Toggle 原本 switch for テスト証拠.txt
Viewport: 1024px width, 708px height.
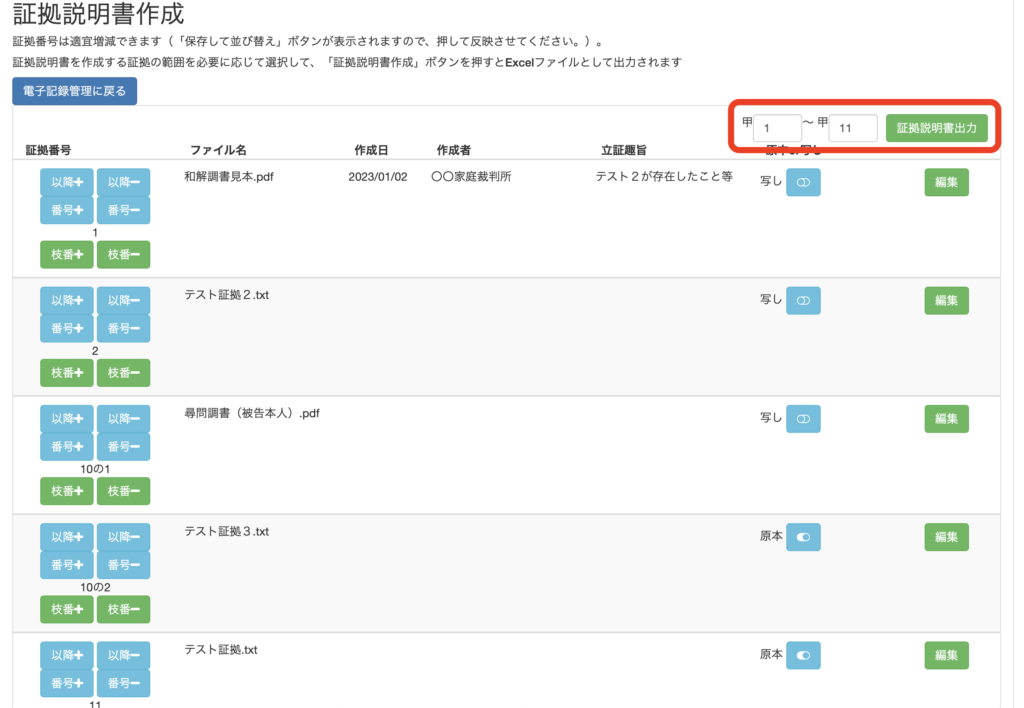point(803,655)
